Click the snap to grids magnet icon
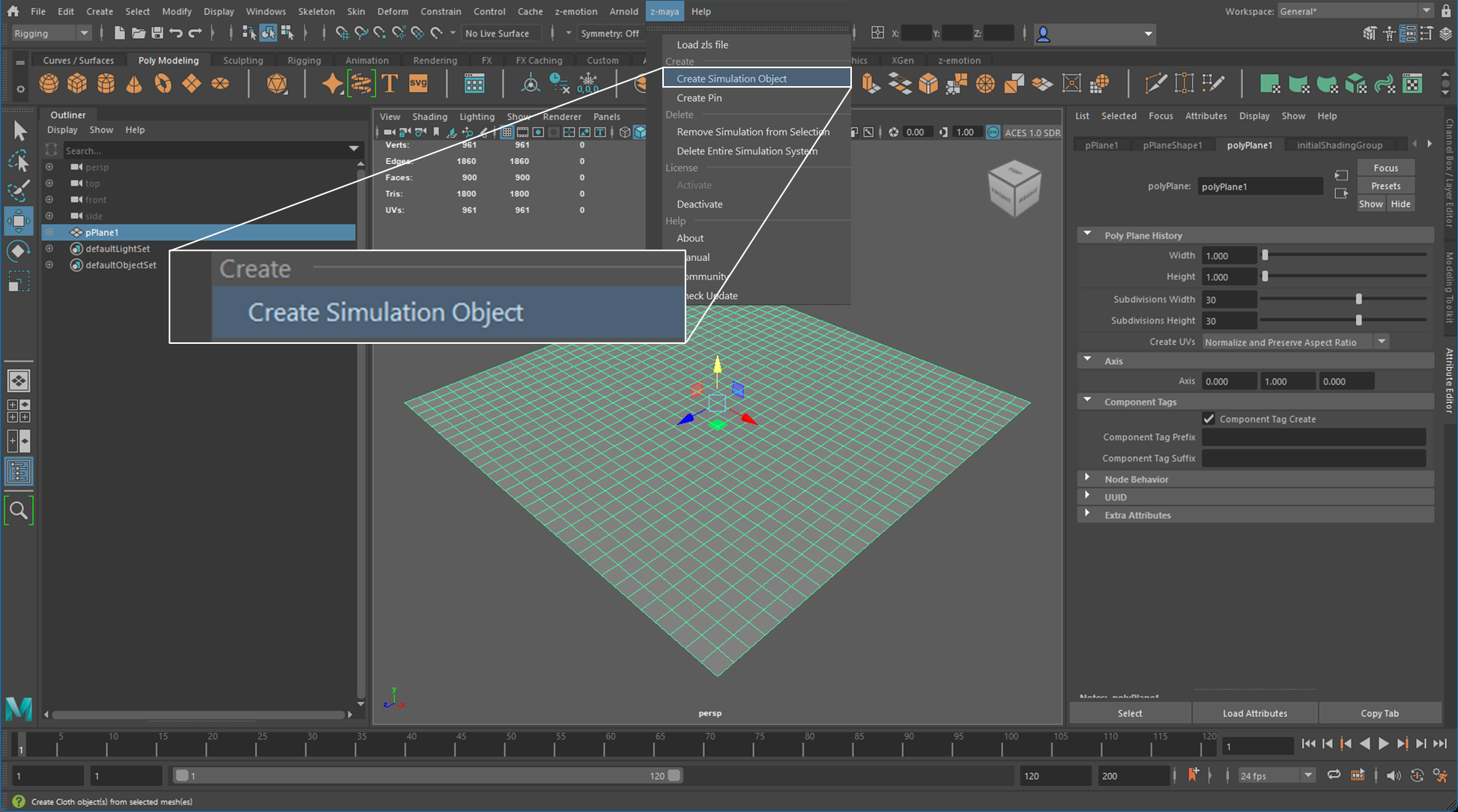1458x812 pixels. point(342,33)
